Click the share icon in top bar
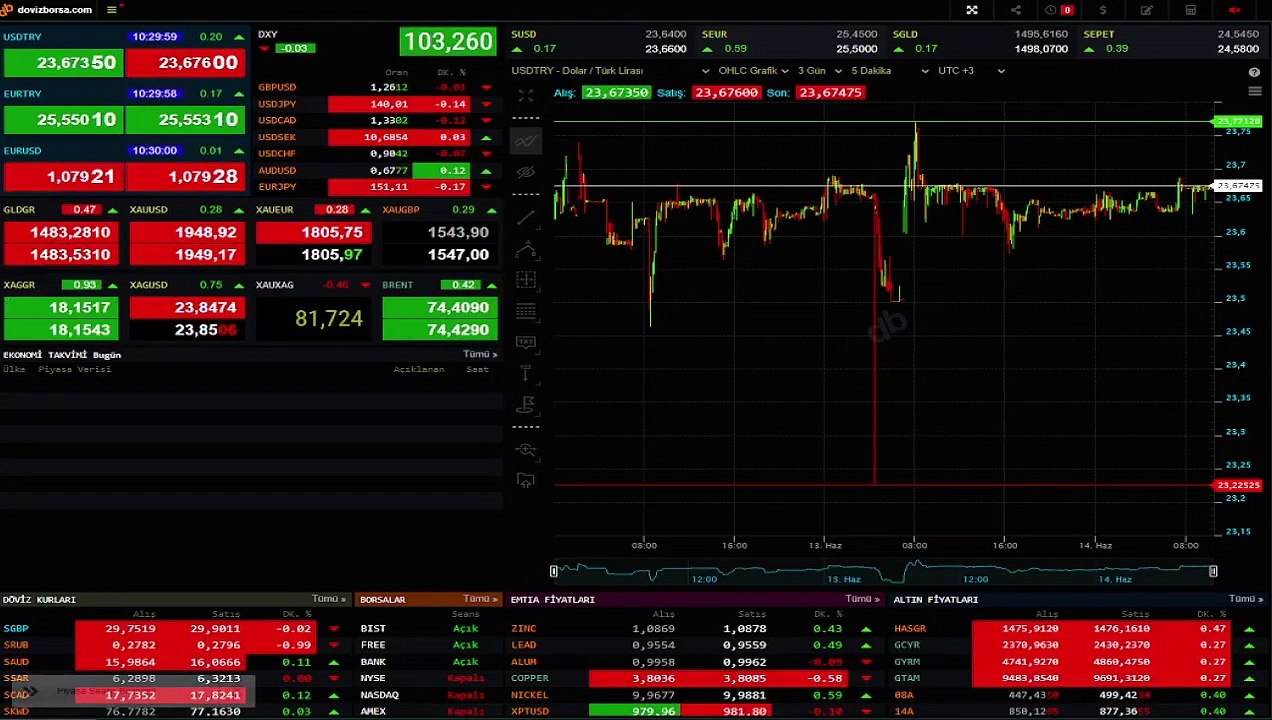Viewport: 1272px width, 720px height. click(x=1016, y=10)
